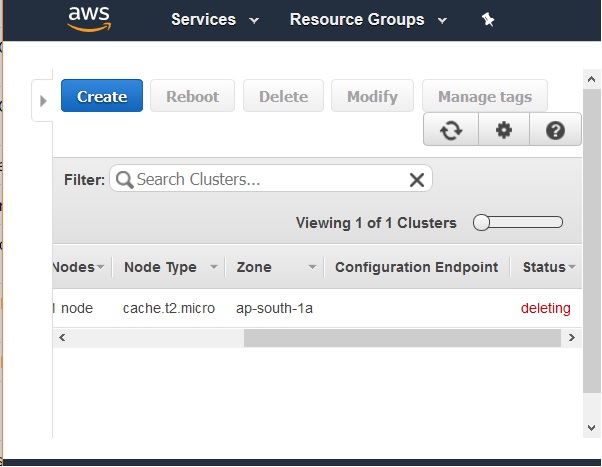
Task: Open the Services dropdown menu
Action: point(214,20)
